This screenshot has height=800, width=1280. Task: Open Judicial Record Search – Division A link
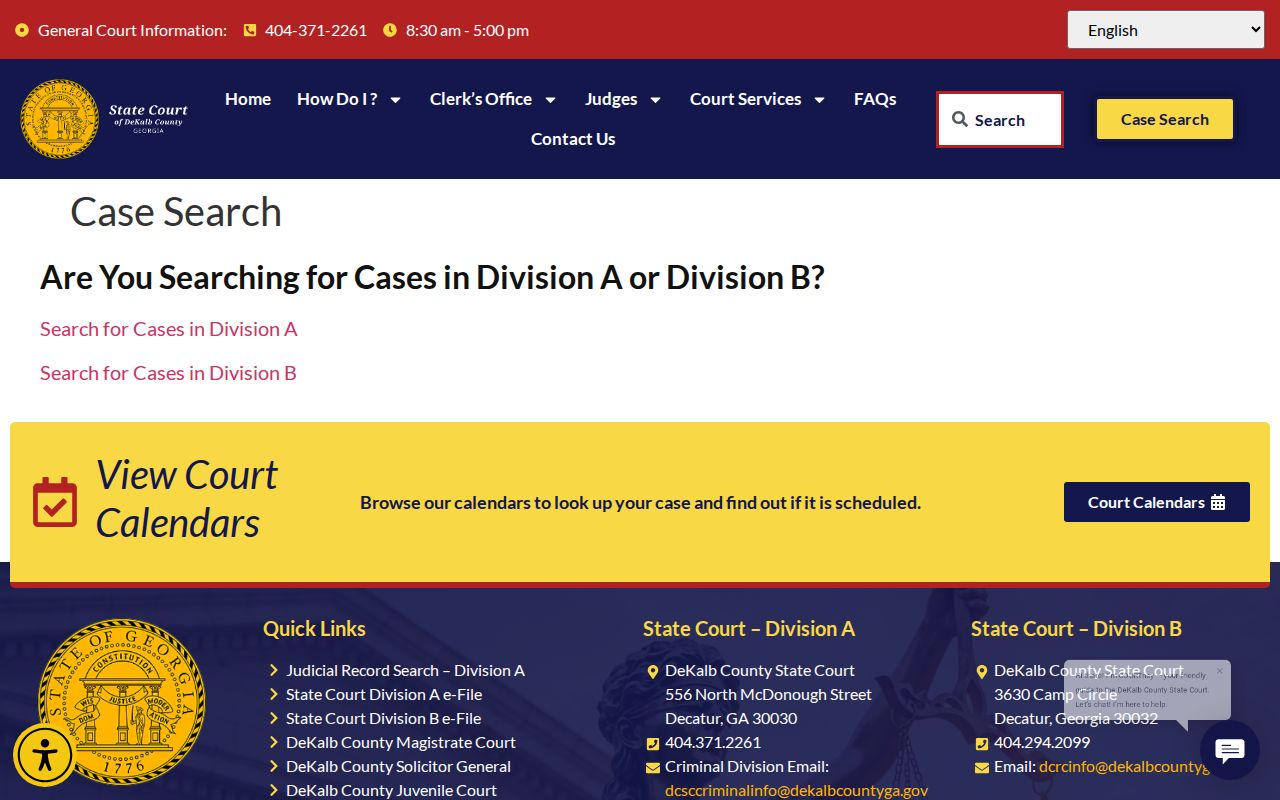405,670
